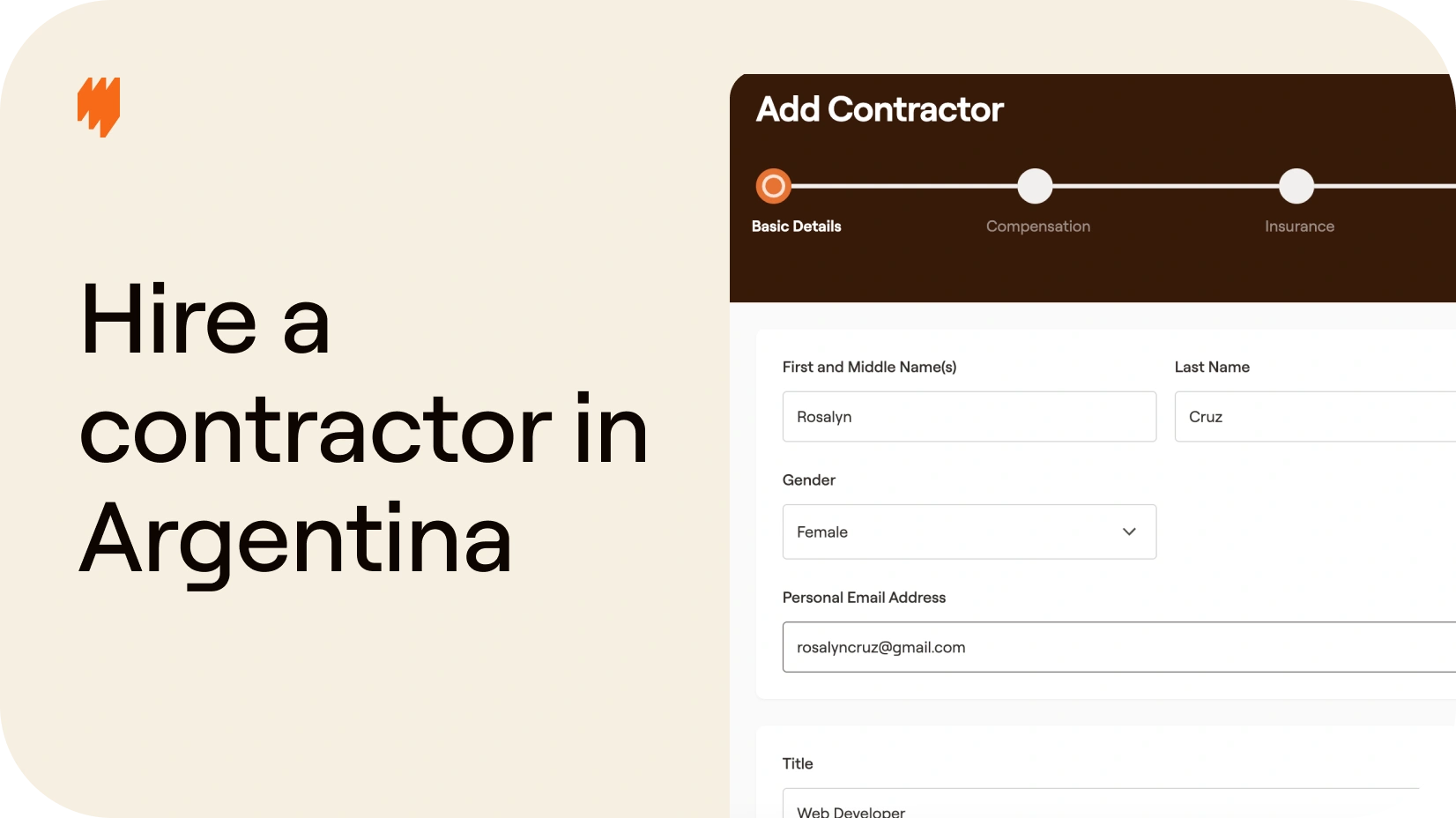This screenshot has width=1456, height=818.
Task: Click the Basic Details step label
Action: point(797,227)
